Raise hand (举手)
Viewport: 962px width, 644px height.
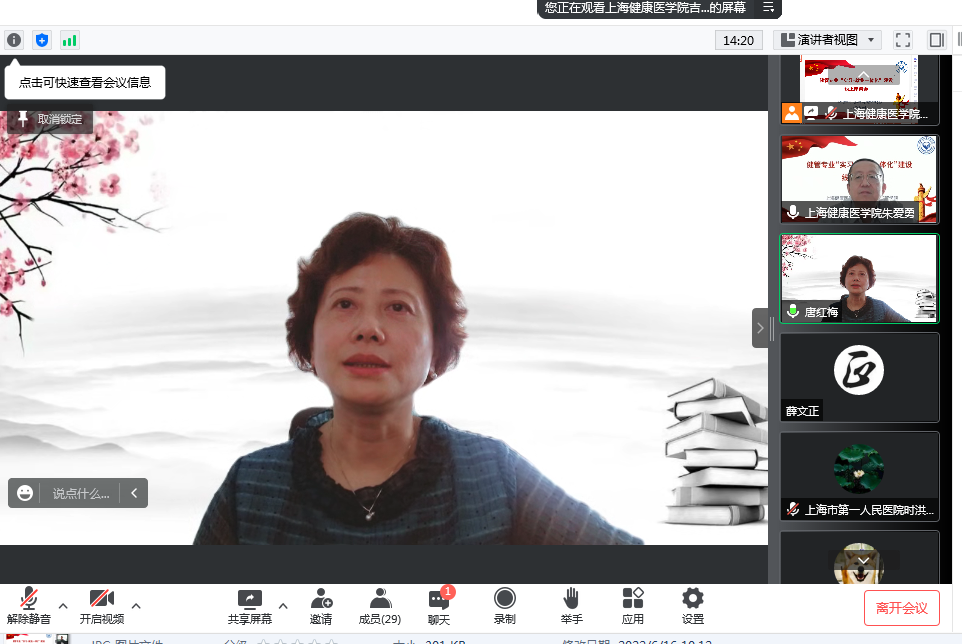point(571,606)
